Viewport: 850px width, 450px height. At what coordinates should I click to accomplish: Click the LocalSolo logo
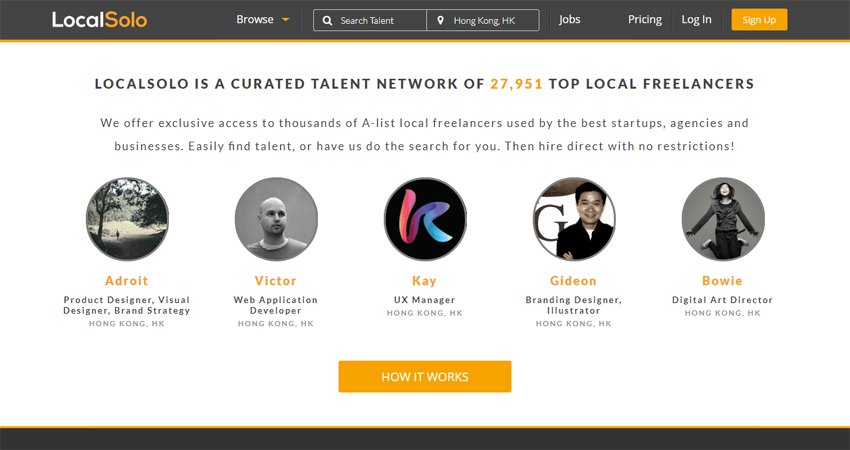[100, 19]
